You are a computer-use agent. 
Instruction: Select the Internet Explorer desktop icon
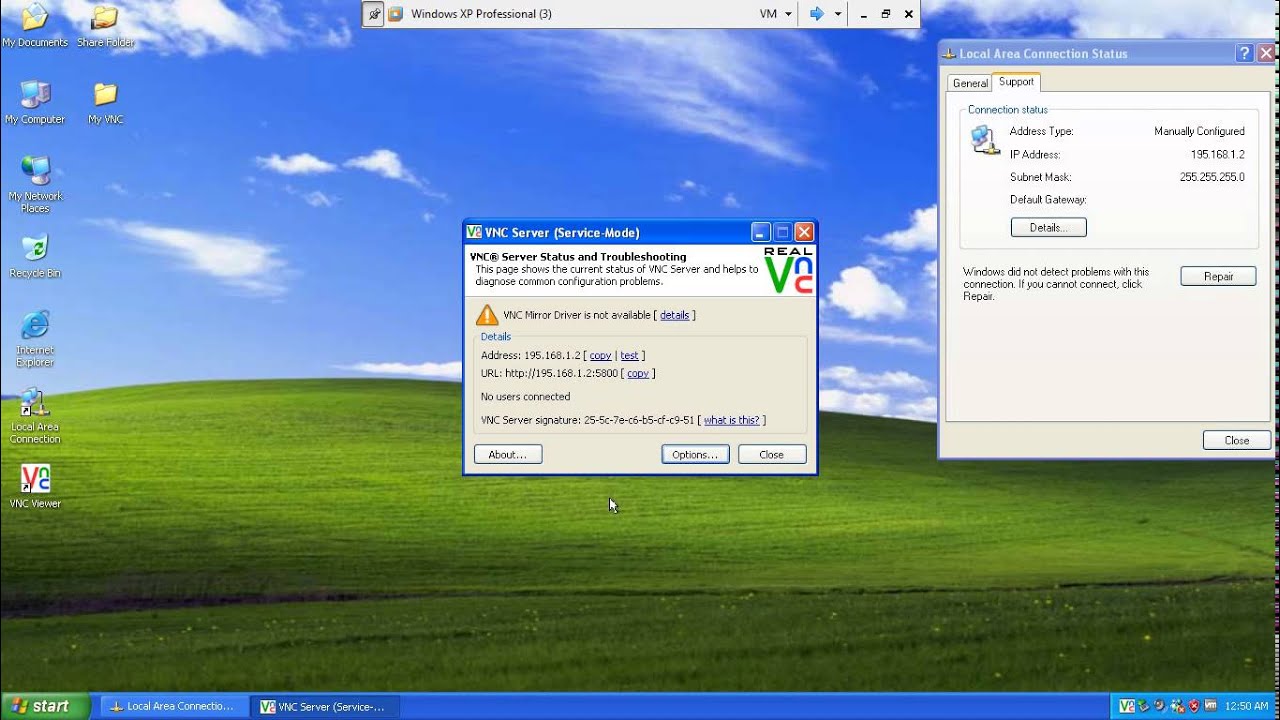(x=35, y=339)
